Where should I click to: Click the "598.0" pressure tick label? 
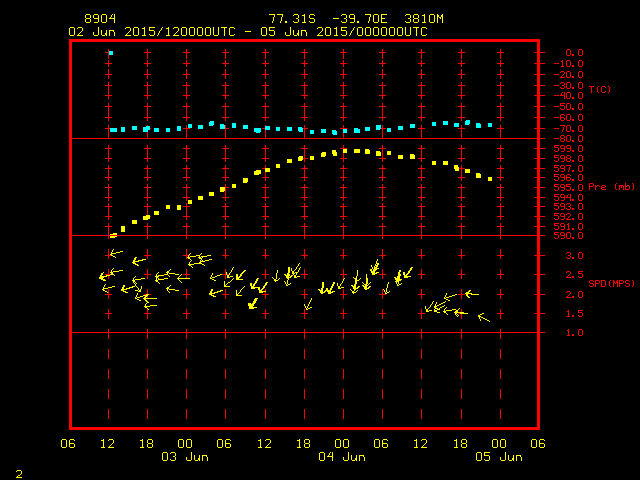pos(569,158)
